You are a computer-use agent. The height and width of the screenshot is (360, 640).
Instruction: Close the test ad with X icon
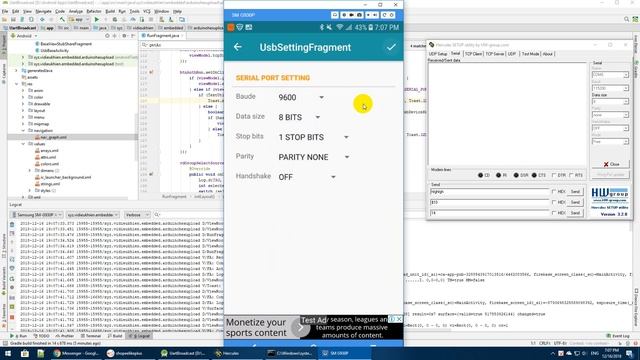pos(400,319)
